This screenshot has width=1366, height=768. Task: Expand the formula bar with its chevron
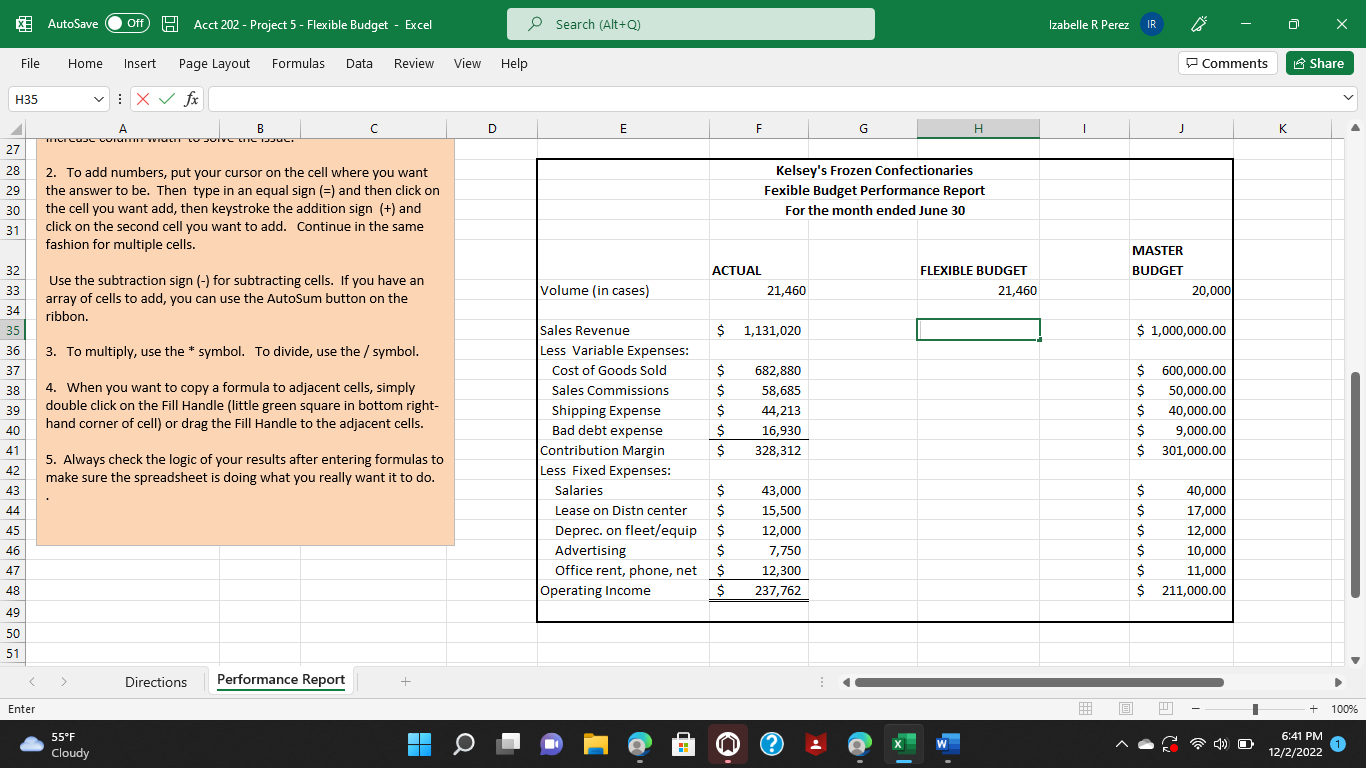(1350, 97)
